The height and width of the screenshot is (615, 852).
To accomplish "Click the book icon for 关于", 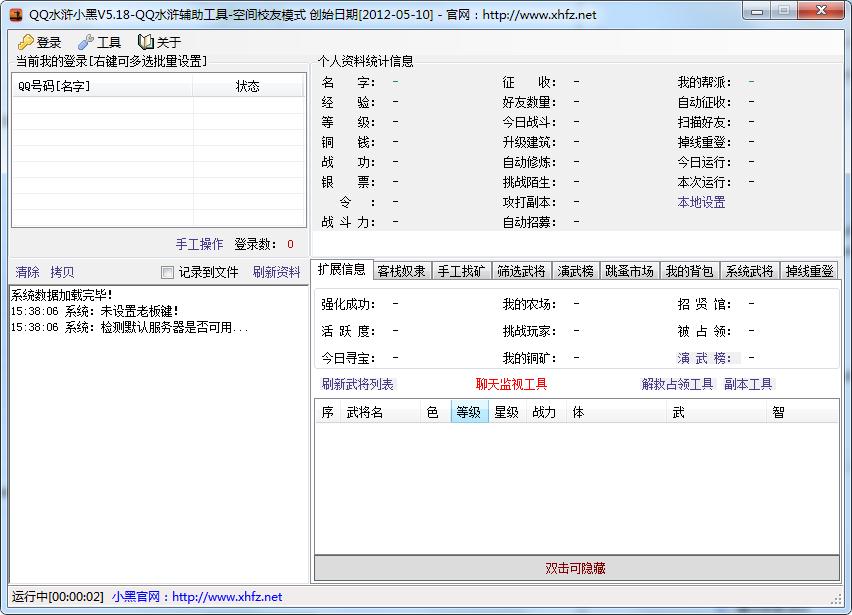I will [145, 42].
